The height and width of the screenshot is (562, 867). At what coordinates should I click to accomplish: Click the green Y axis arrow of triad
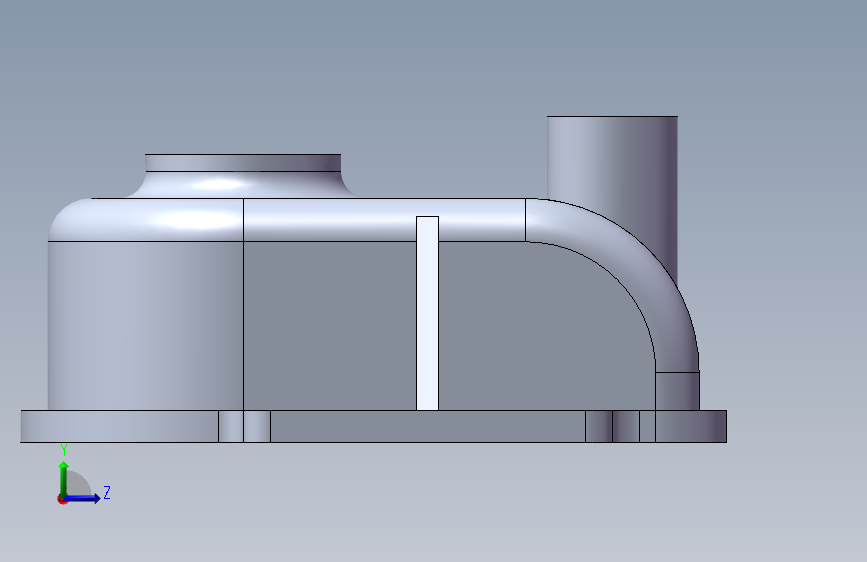[x=64, y=478]
